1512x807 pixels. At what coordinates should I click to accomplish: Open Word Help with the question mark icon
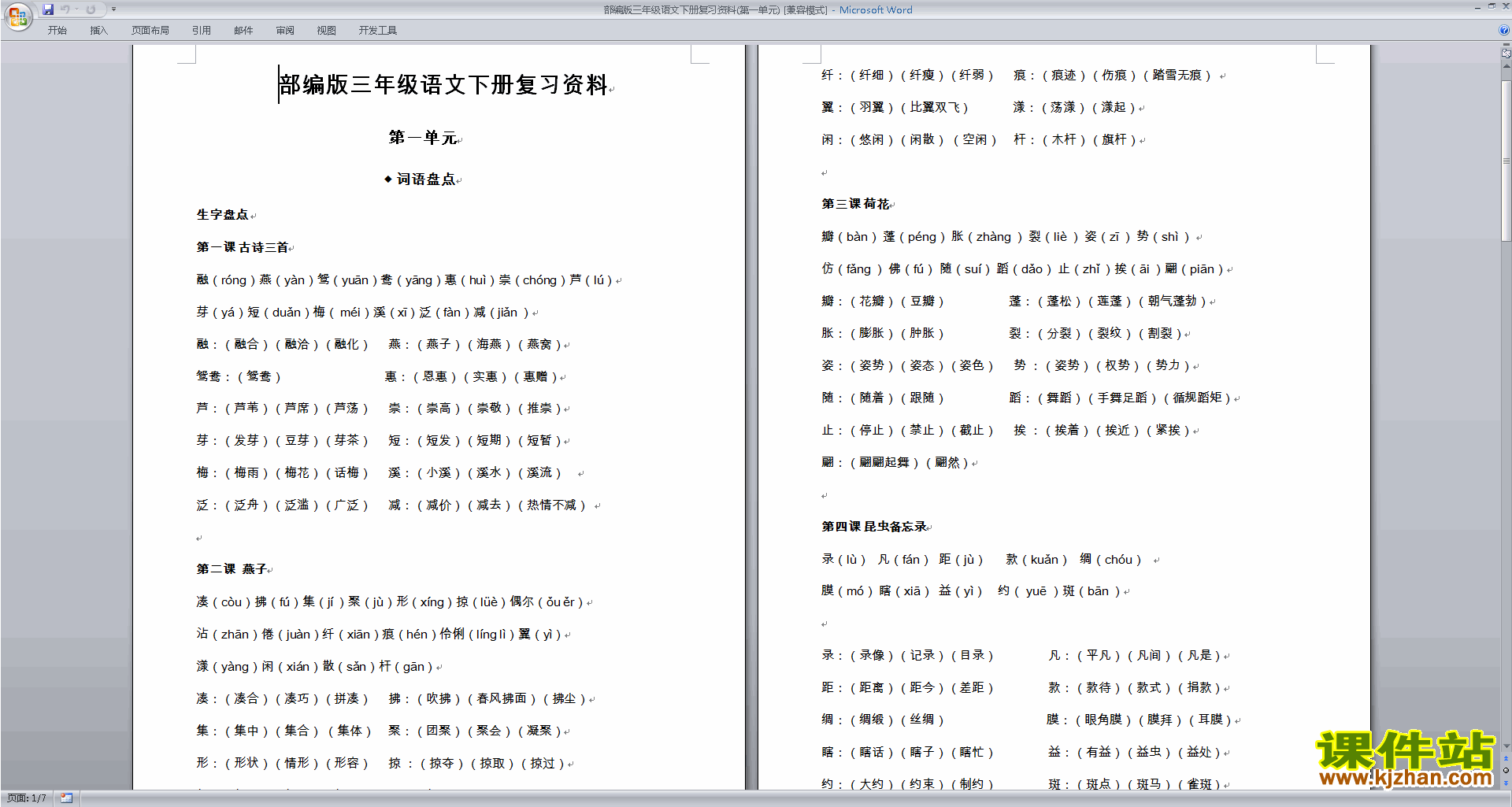coord(1505,30)
